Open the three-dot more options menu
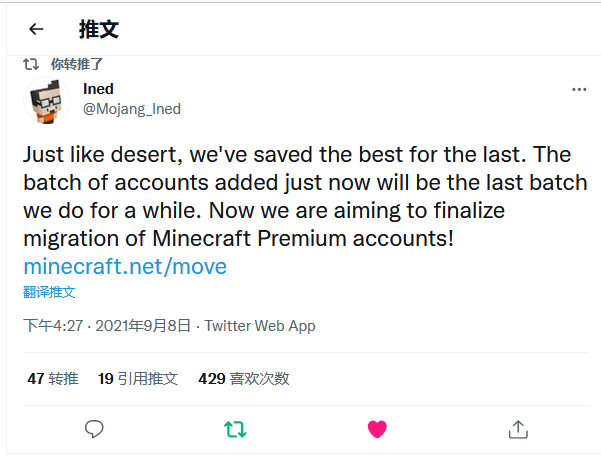 point(579,90)
